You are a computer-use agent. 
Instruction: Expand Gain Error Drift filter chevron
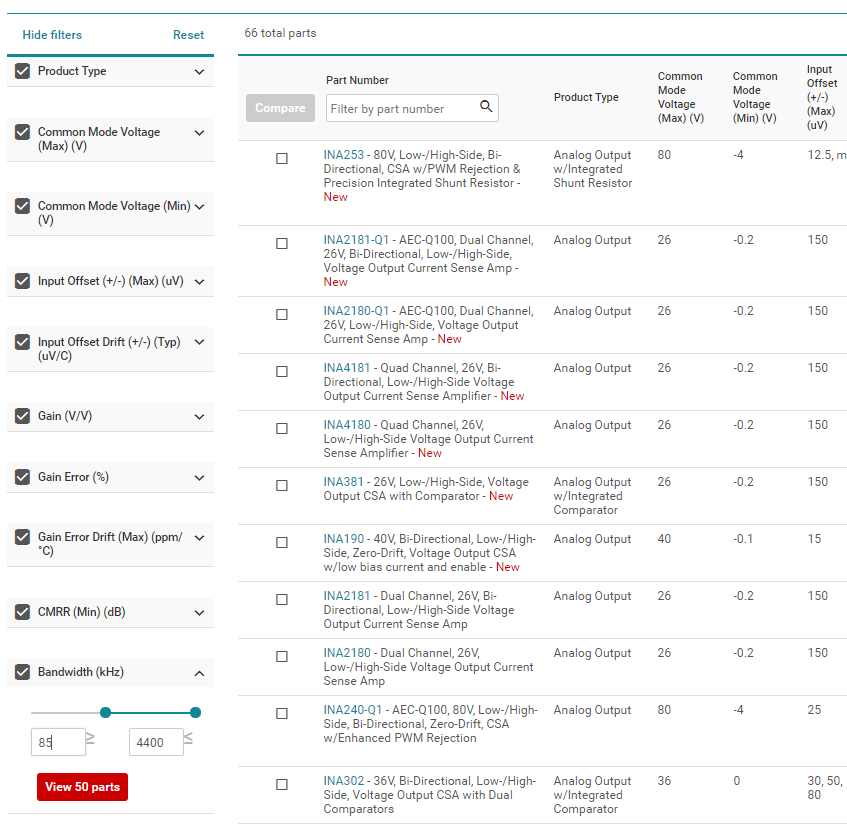(199, 538)
